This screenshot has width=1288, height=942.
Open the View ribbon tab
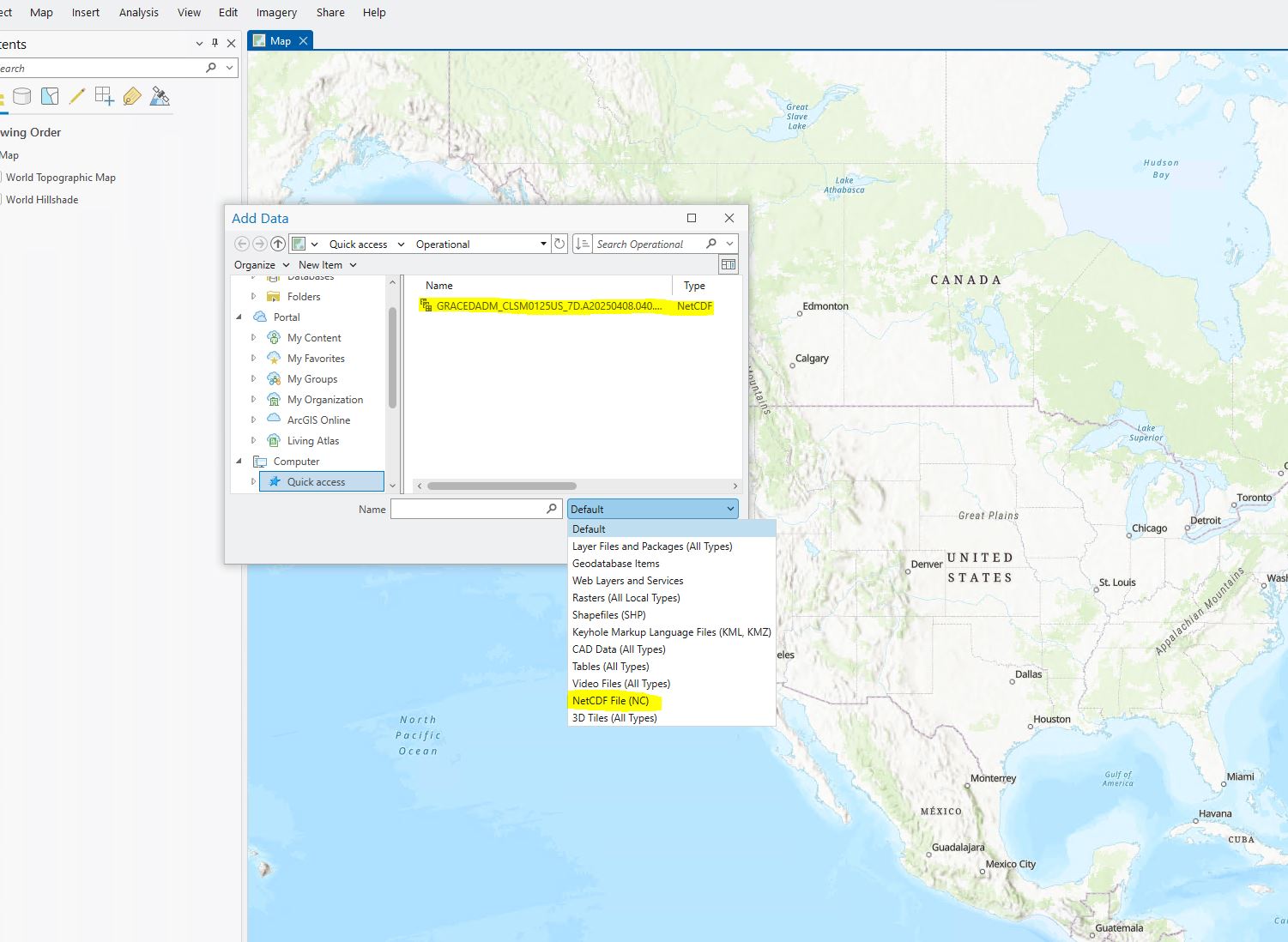[x=189, y=12]
